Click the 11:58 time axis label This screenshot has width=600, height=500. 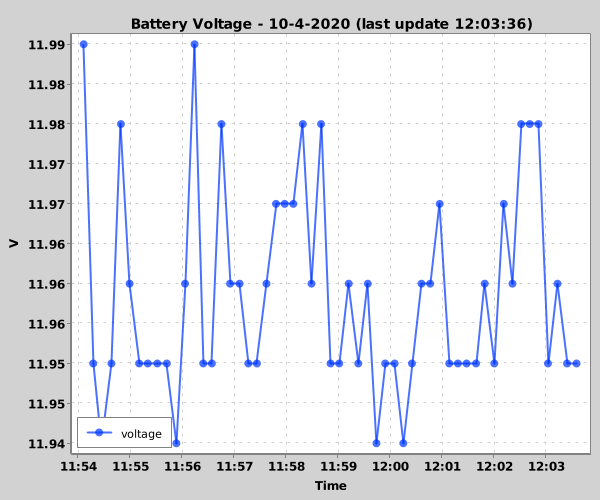point(286,466)
